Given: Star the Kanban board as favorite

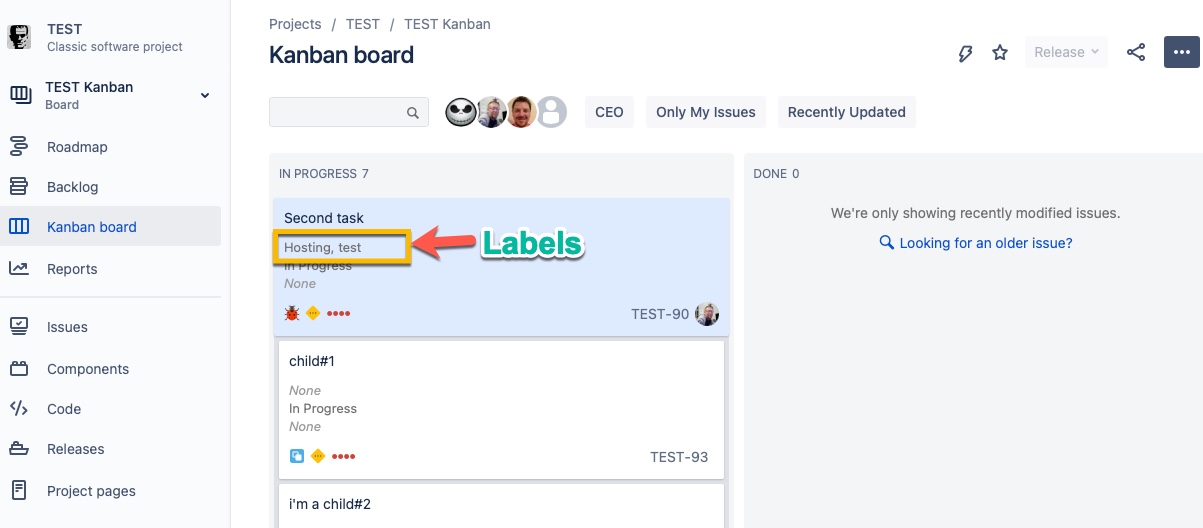Looking at the screenshot, I should (x=1000, y=53).
